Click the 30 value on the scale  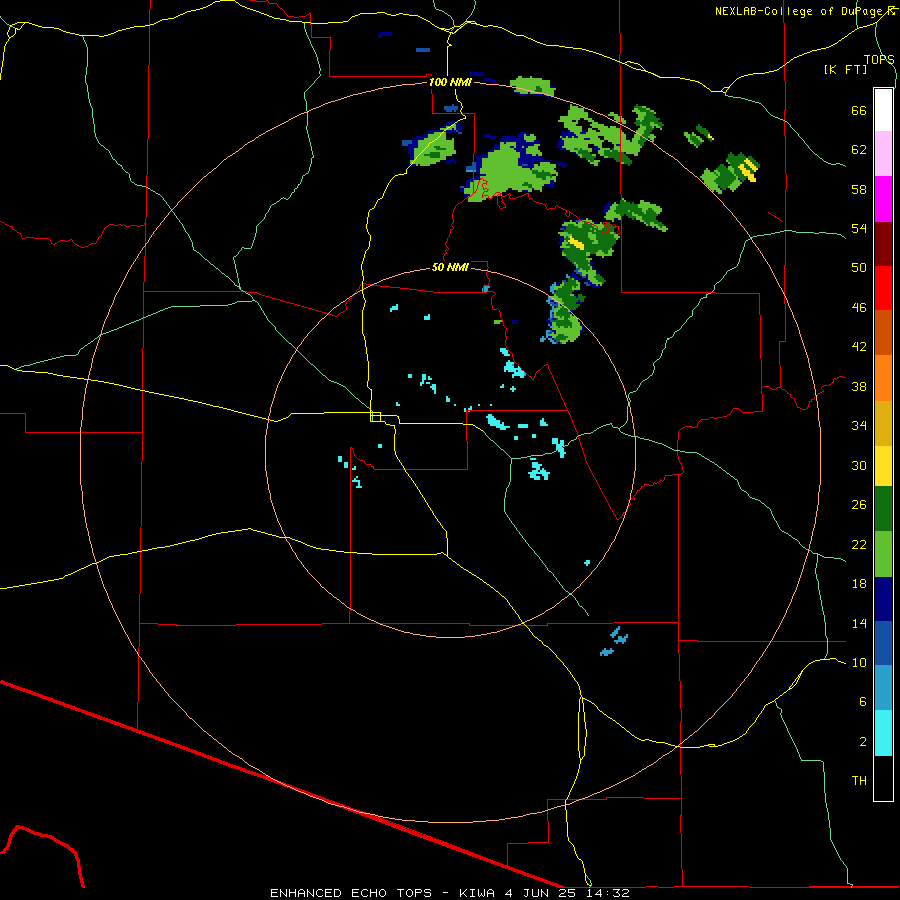pyautogui.click(x=859, y=465)
